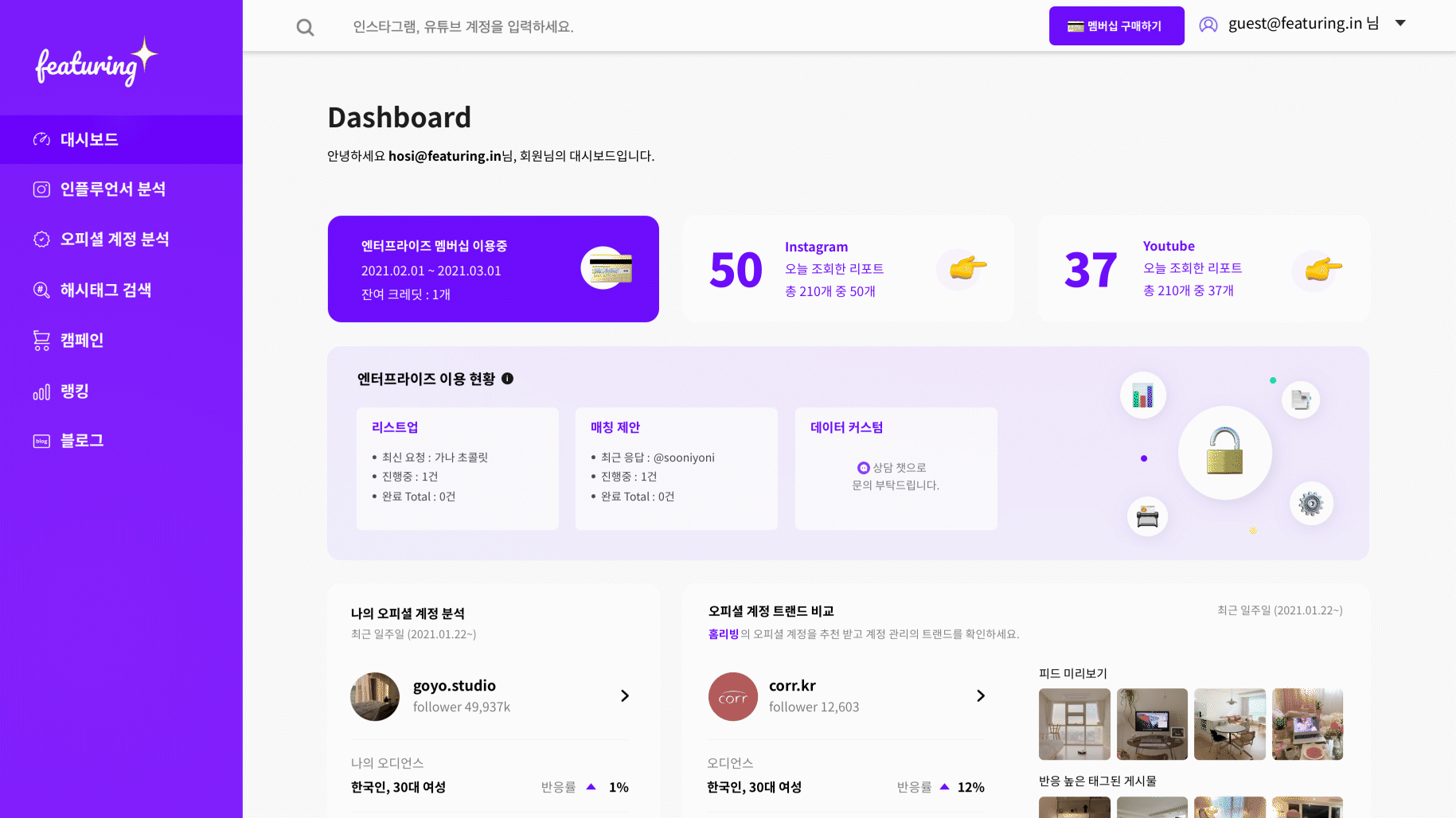Click the info icon next to 엔터프라이즈 이용 현황
Screen dimensions: 1456x818
[x=507, y=379]
